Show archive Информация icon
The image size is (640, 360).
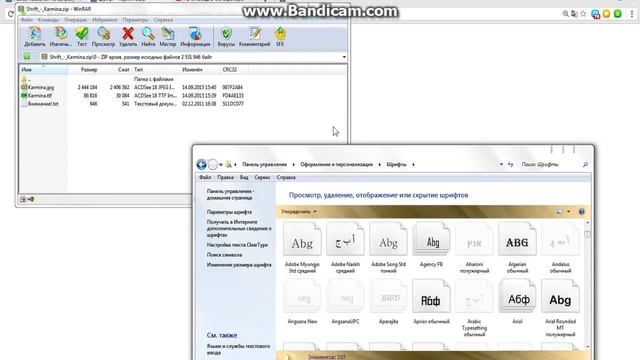point(195,36)
